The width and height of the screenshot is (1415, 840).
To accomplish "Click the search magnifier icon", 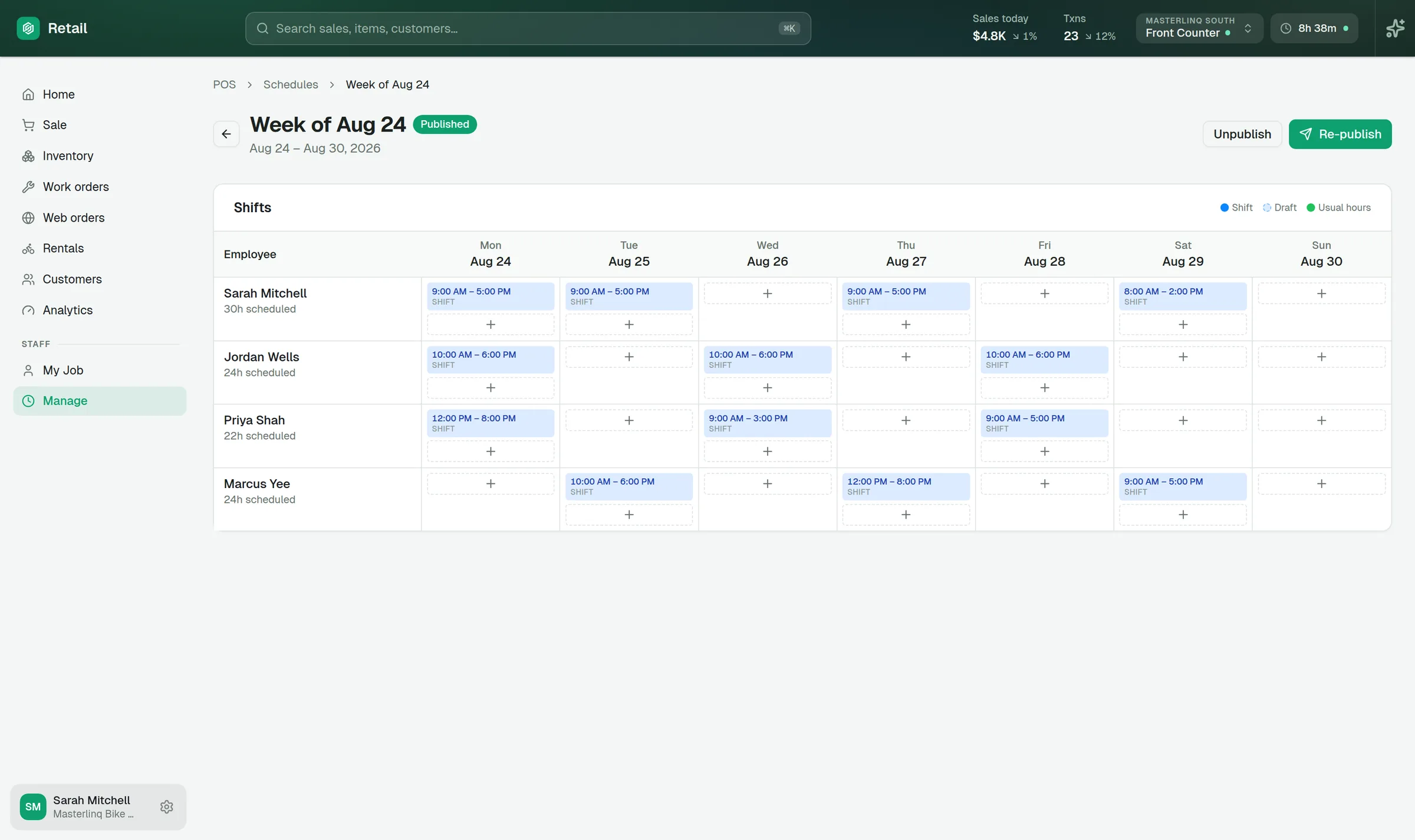I will (x=263, y=28).
